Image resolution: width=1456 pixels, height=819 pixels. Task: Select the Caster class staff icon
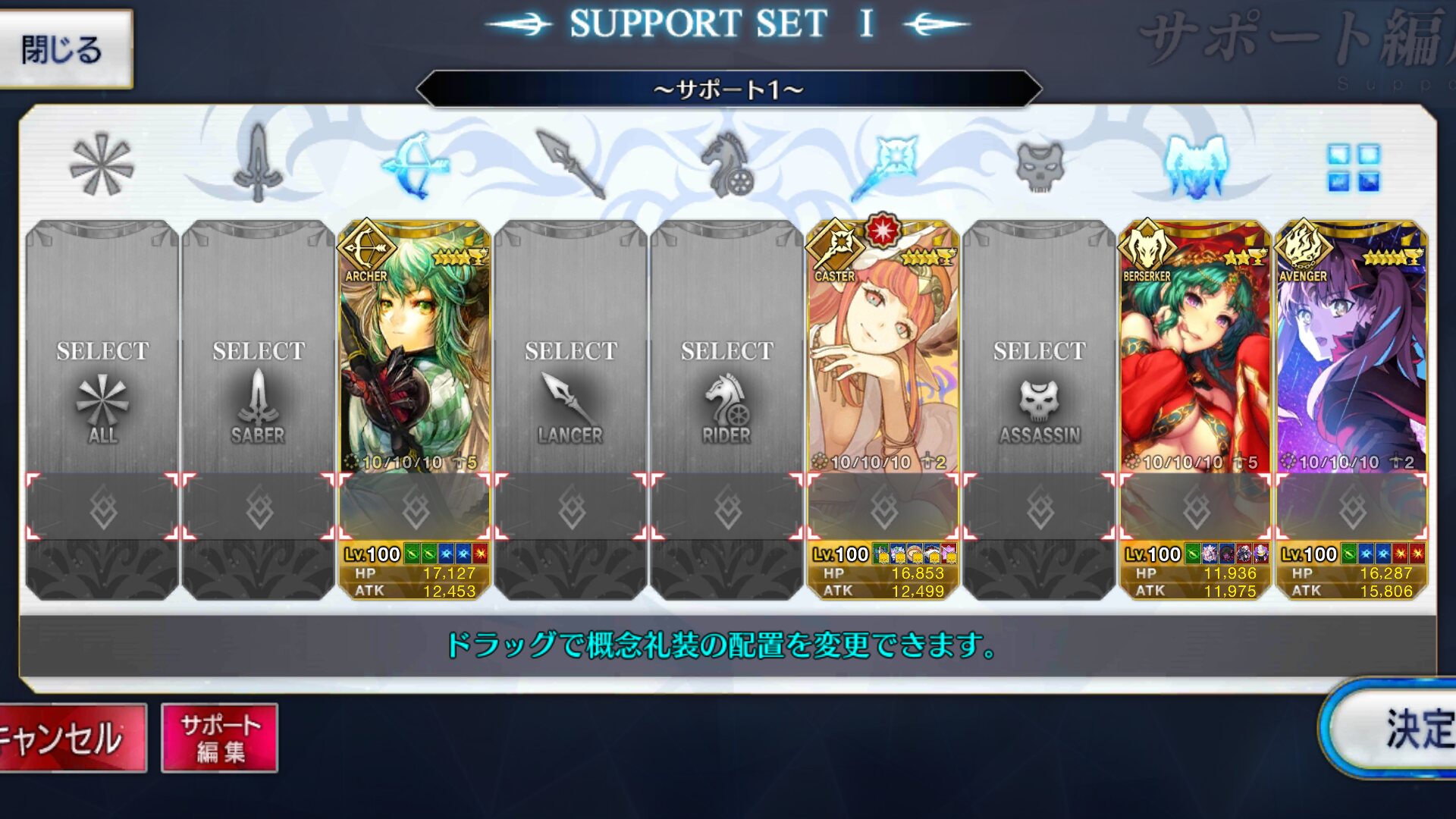click(884, 165)
